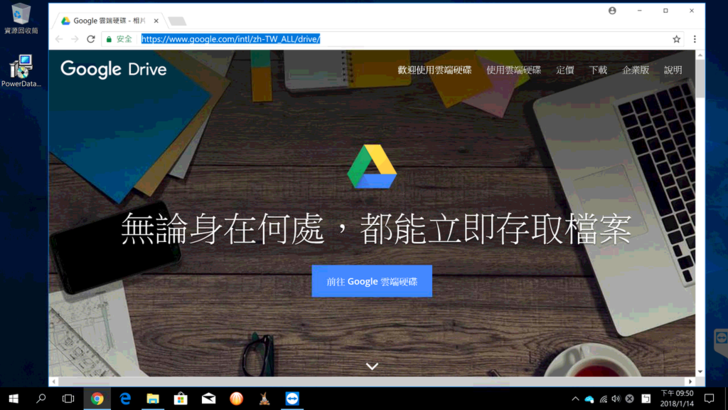The width and height of the screenshot is (728, 410).
Task: Click the circled X tray icon
Action: [x=630, y=399]
